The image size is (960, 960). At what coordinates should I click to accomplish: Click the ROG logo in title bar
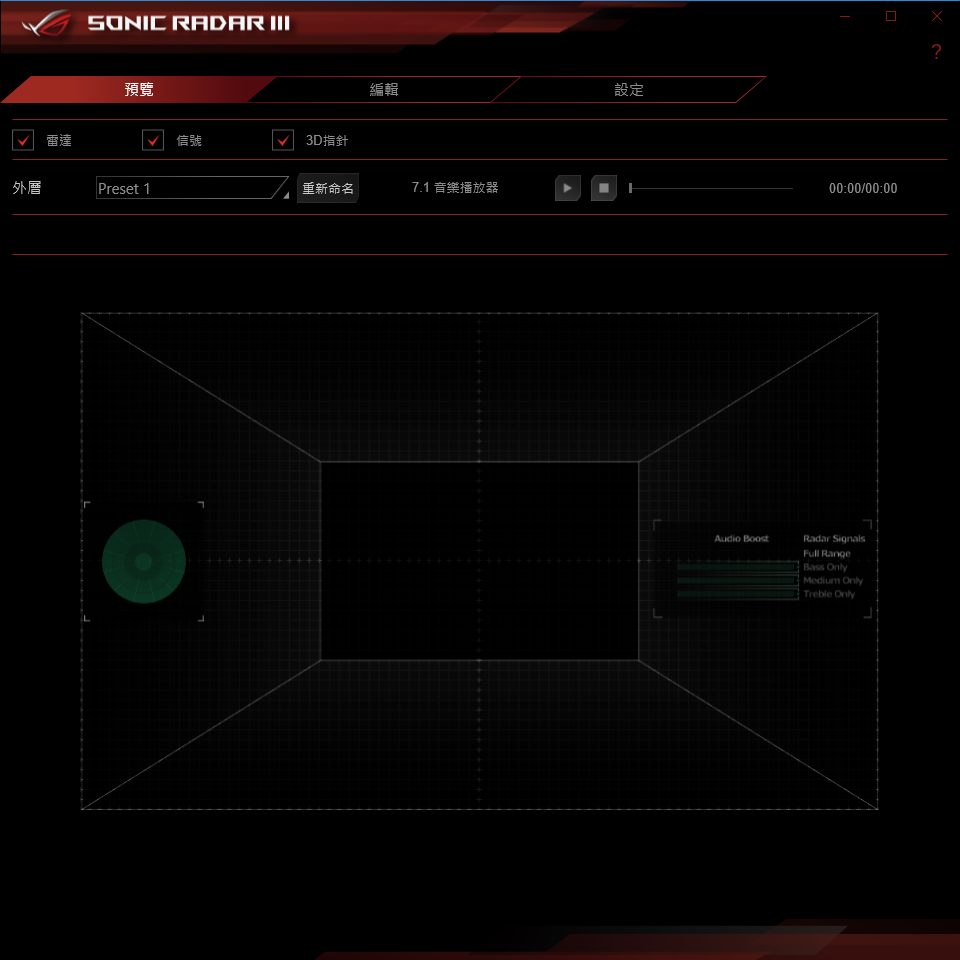pos(44,22)
